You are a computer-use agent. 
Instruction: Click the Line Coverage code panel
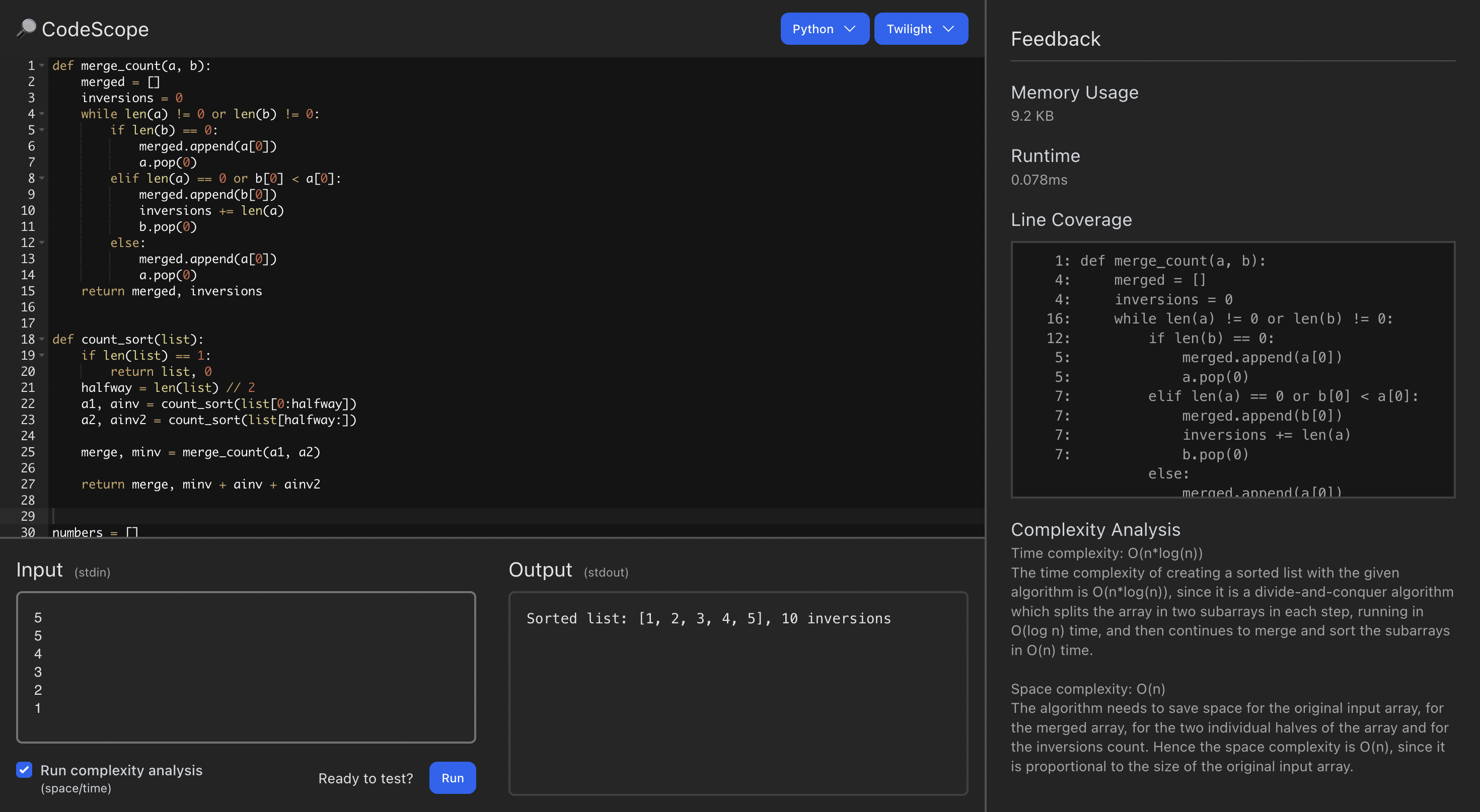tap(1232, 369)
